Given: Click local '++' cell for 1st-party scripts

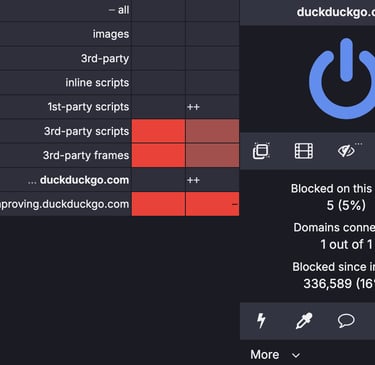Looking at the screenshot, I should [x=212, y=107].
